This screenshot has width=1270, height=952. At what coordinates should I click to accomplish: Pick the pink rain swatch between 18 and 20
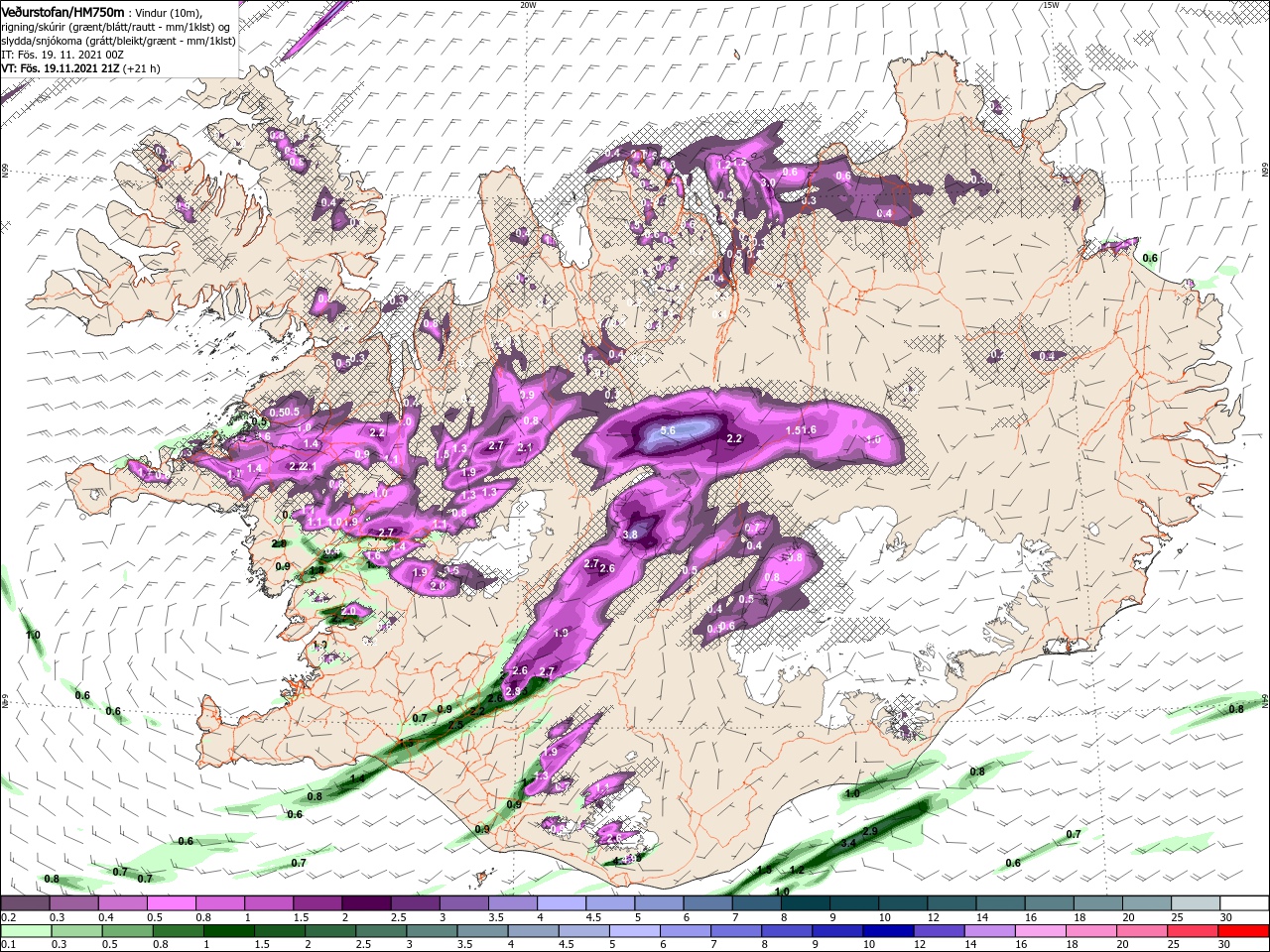click(x=1090, y=932)
